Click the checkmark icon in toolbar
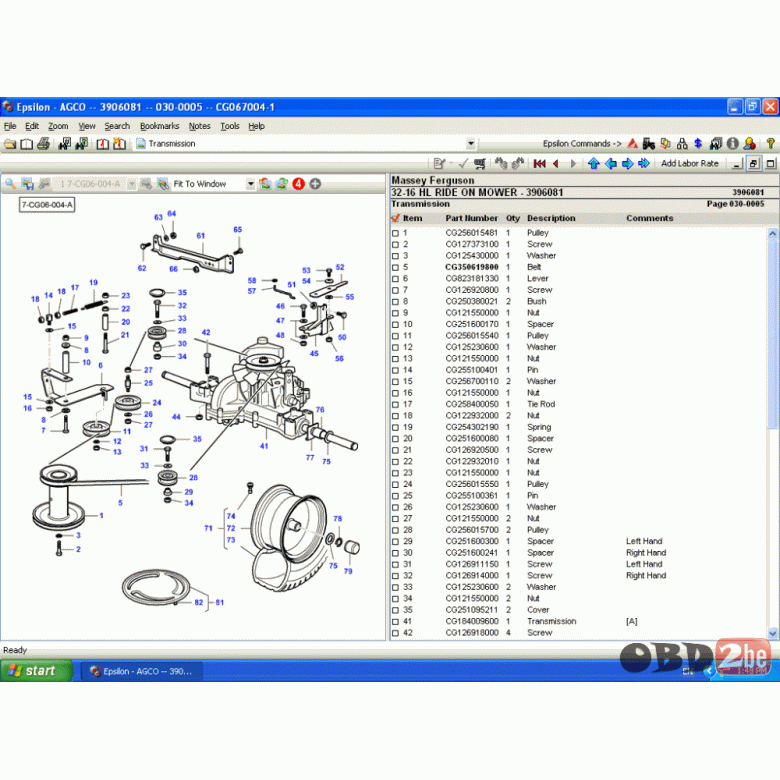This screenshot has width=780, height=780. [x=463, y=163]
